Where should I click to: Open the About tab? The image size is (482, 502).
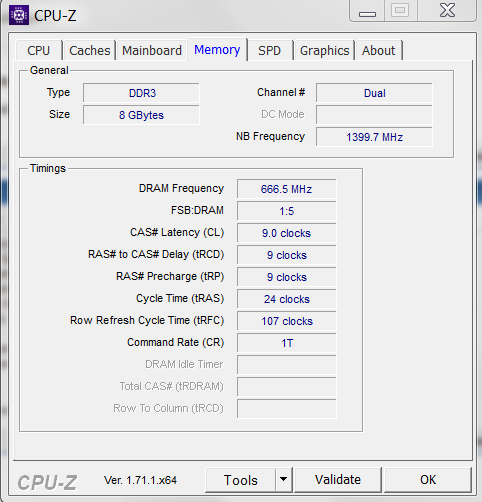378,51
